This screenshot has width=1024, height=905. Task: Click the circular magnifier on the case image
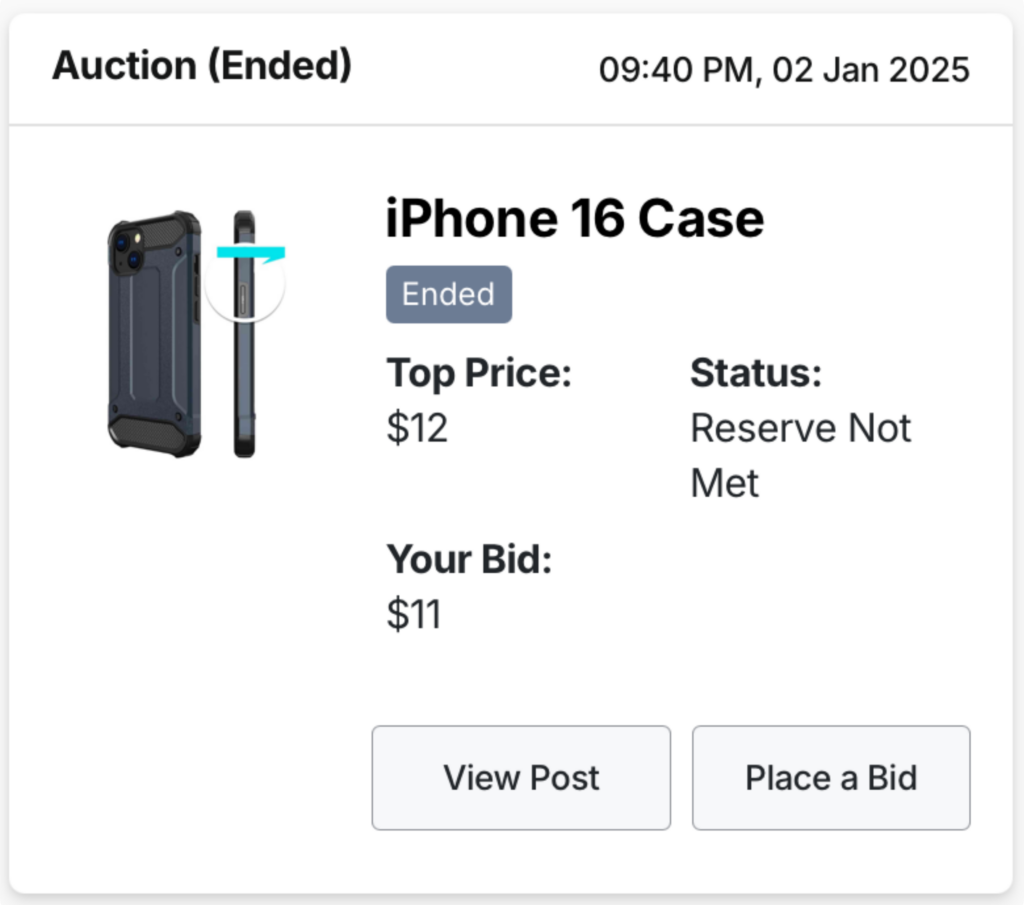245,283
